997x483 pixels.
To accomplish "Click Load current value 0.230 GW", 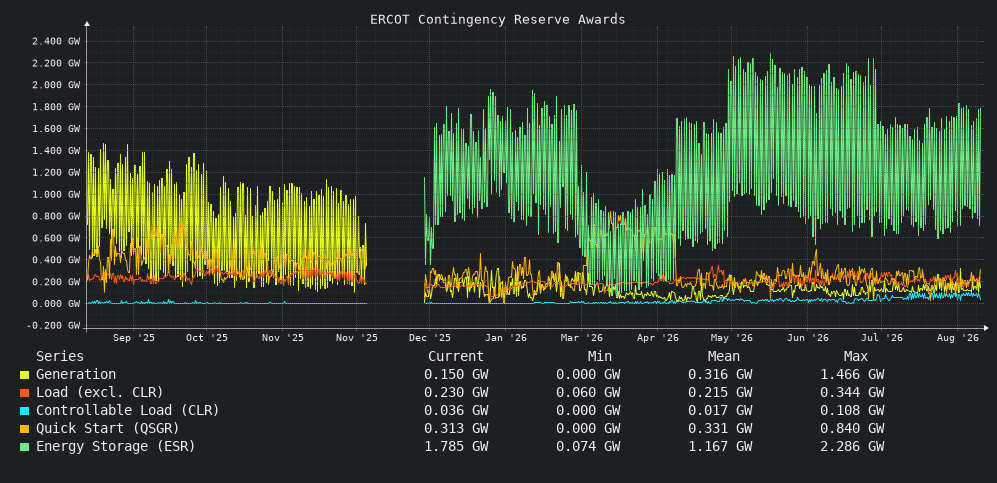I will point(457,393).
